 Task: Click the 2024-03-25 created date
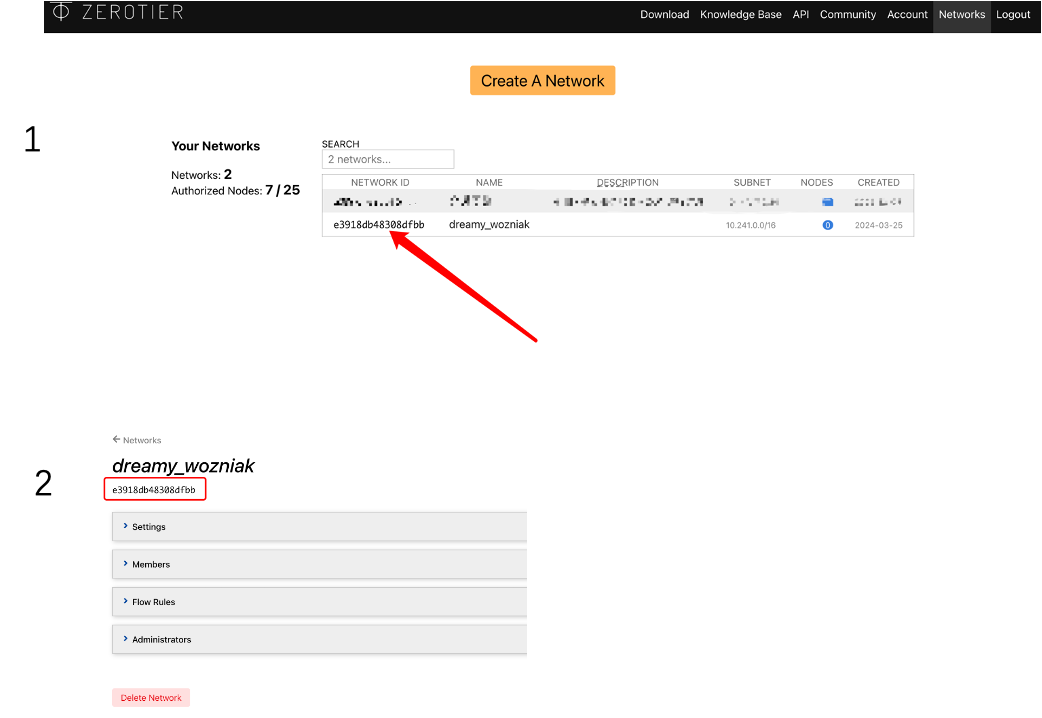(x=878, y=225)
